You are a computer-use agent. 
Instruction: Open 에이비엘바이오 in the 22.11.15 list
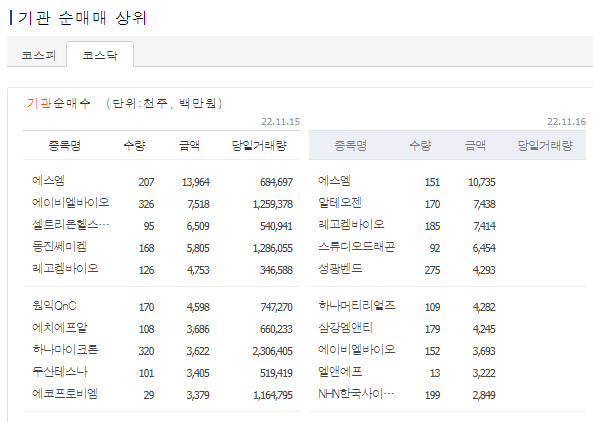point(71,203)
